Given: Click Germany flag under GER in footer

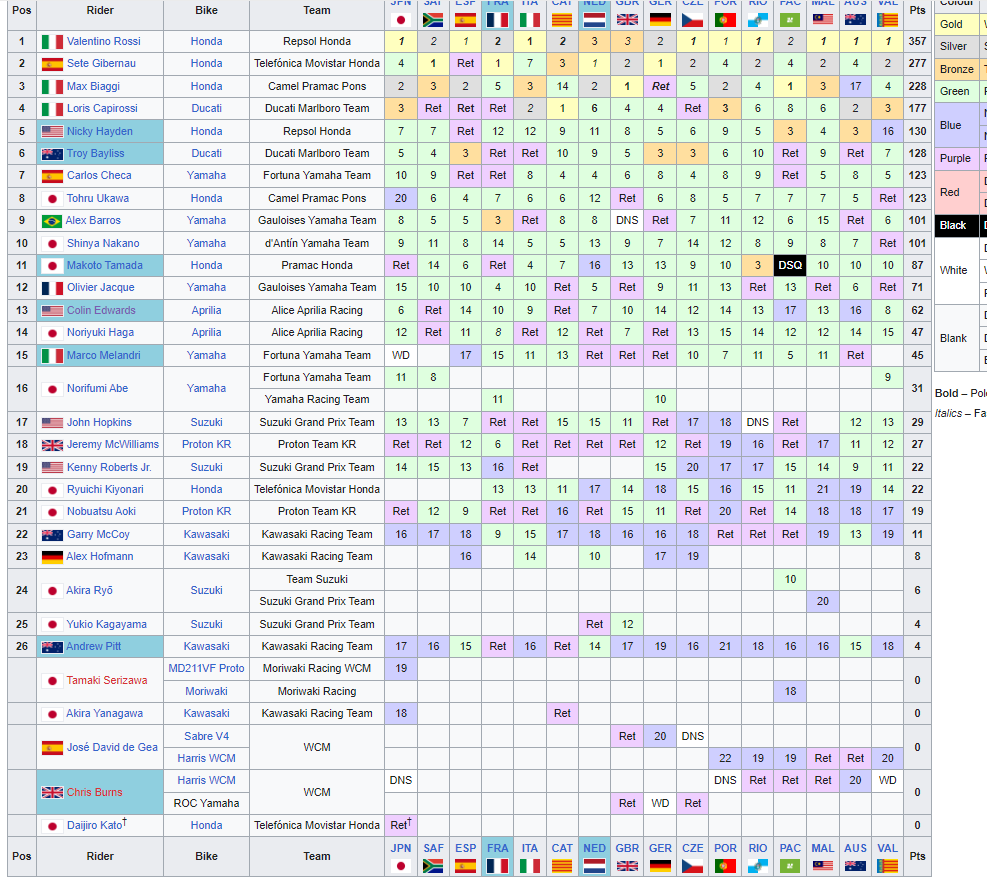Looking at the screenshot, I should click(660, 866).
